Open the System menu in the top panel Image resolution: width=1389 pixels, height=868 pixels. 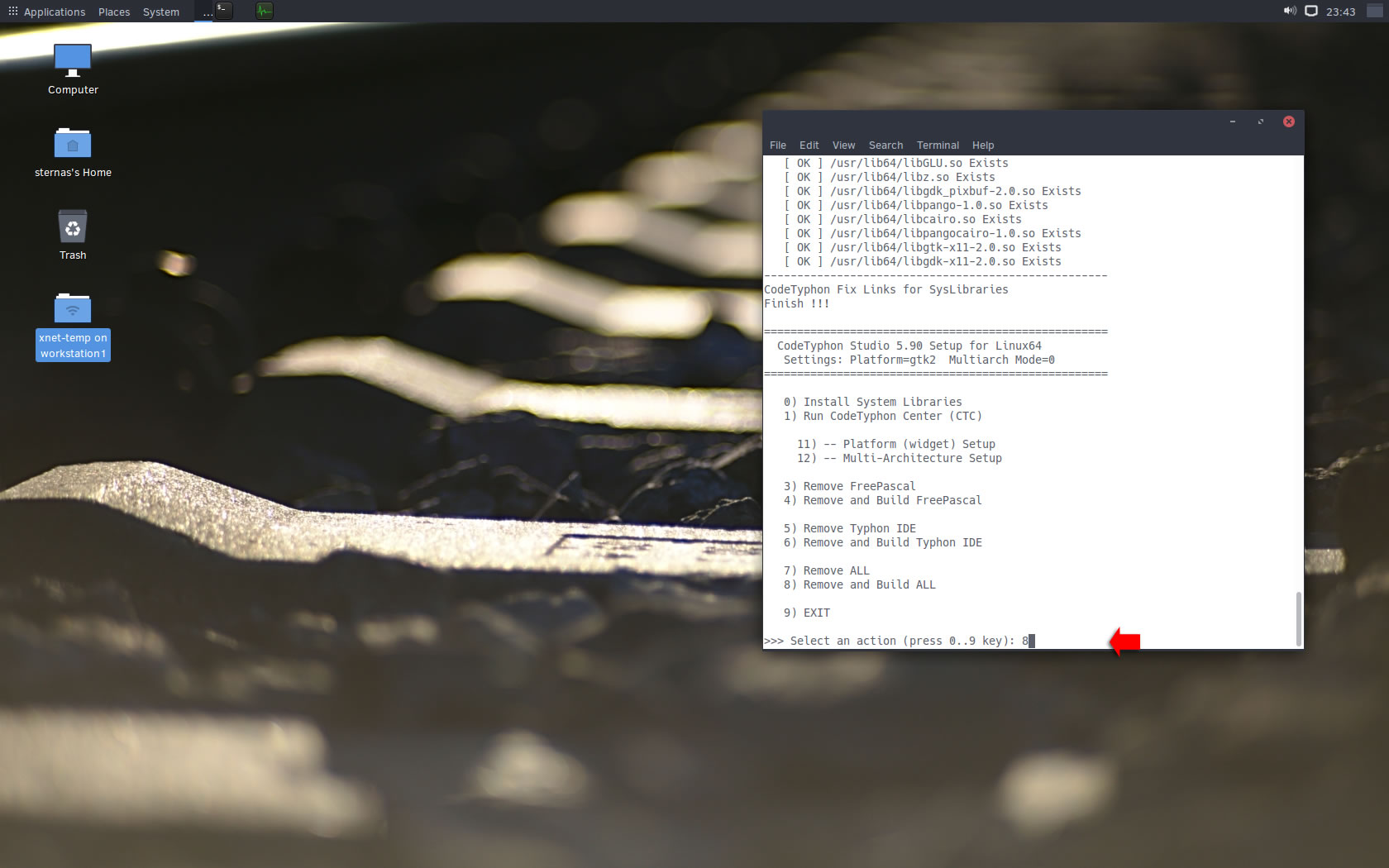(x=160, y=12)
